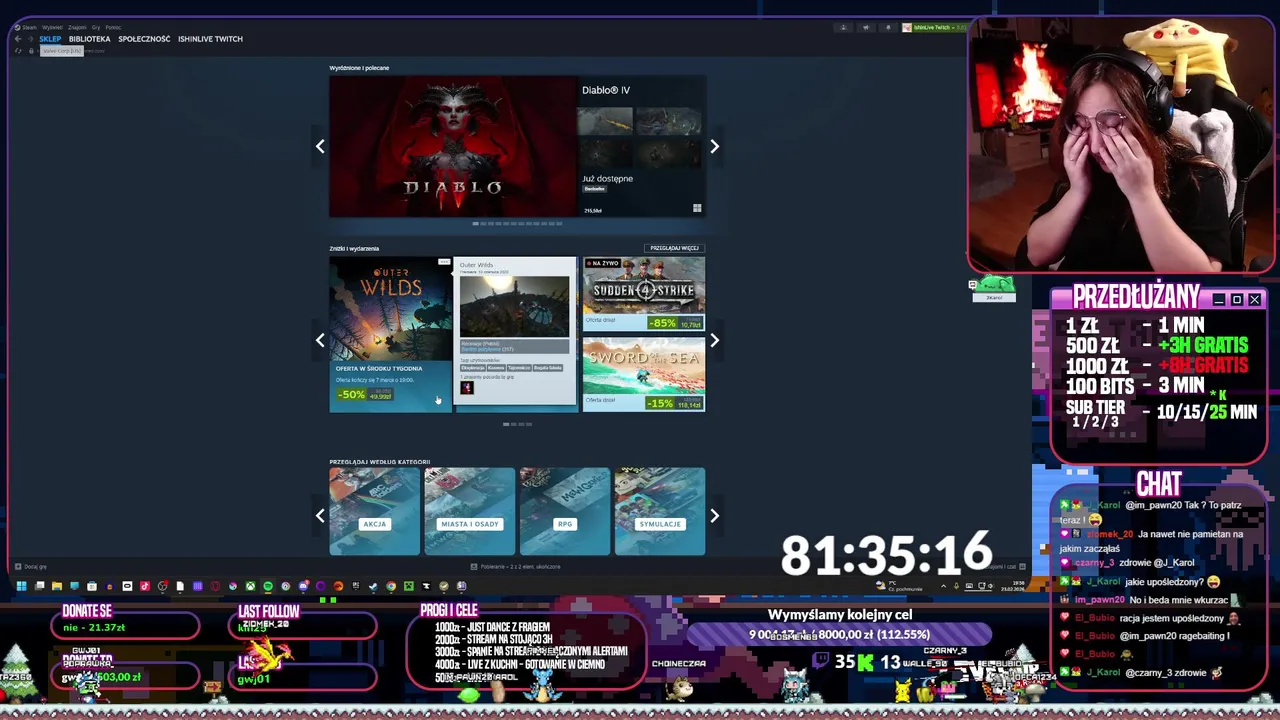Open the AKCJA category tile

click(375, 511)
